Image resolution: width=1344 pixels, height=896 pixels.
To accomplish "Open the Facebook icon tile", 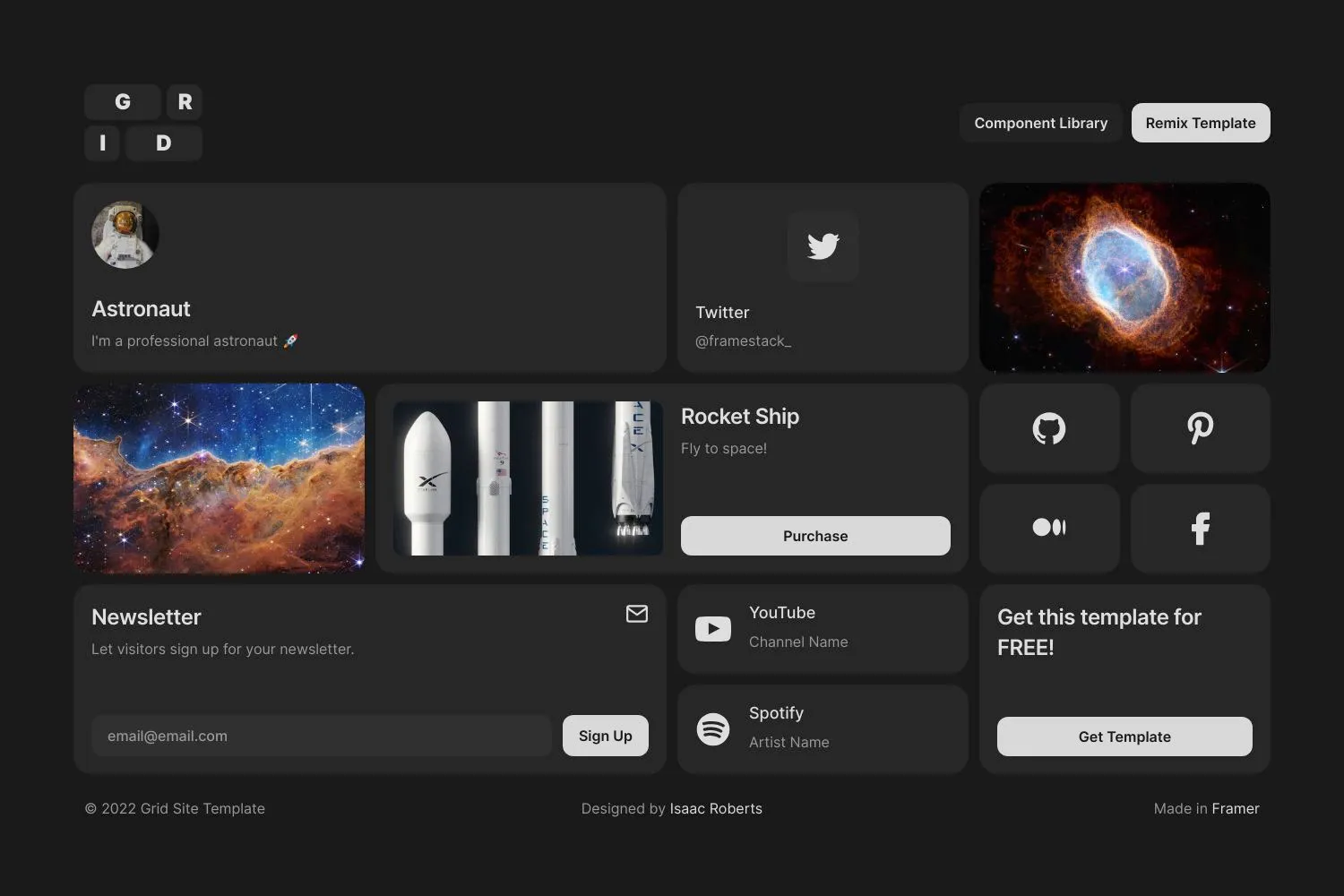I will coord(1201,529).
